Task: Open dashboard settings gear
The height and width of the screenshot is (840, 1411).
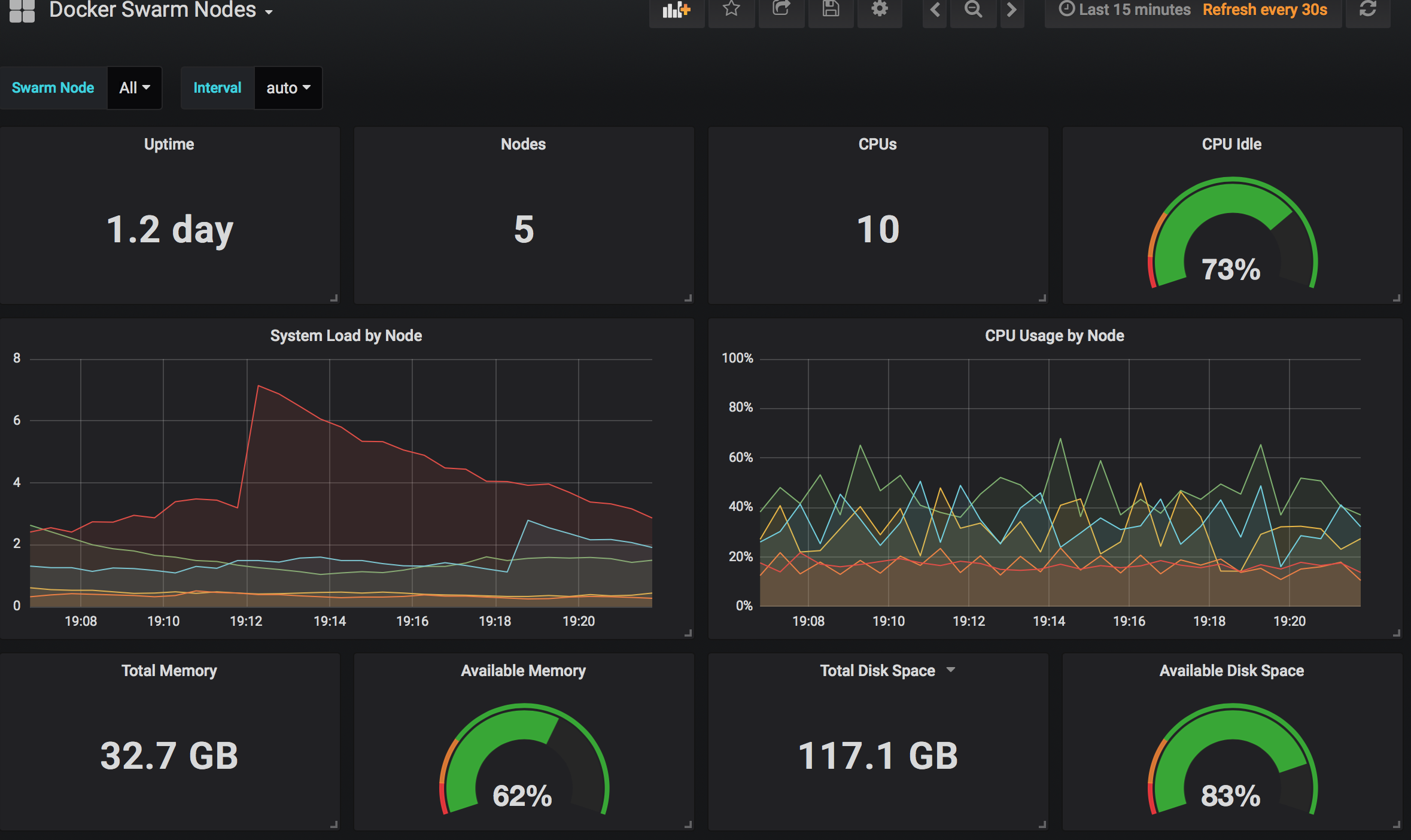Action: 879,9
